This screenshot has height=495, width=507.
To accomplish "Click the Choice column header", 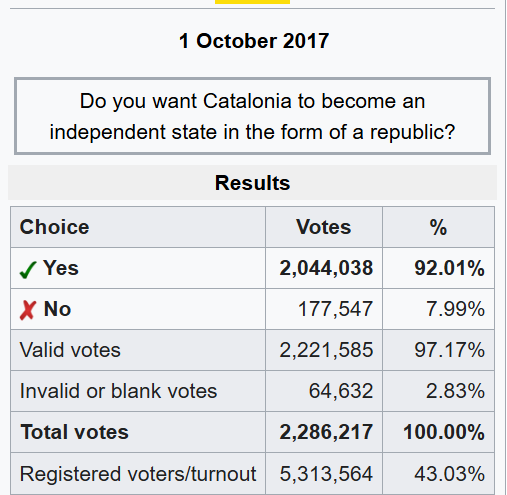I will pyautogui.click(x=54, y=227).
